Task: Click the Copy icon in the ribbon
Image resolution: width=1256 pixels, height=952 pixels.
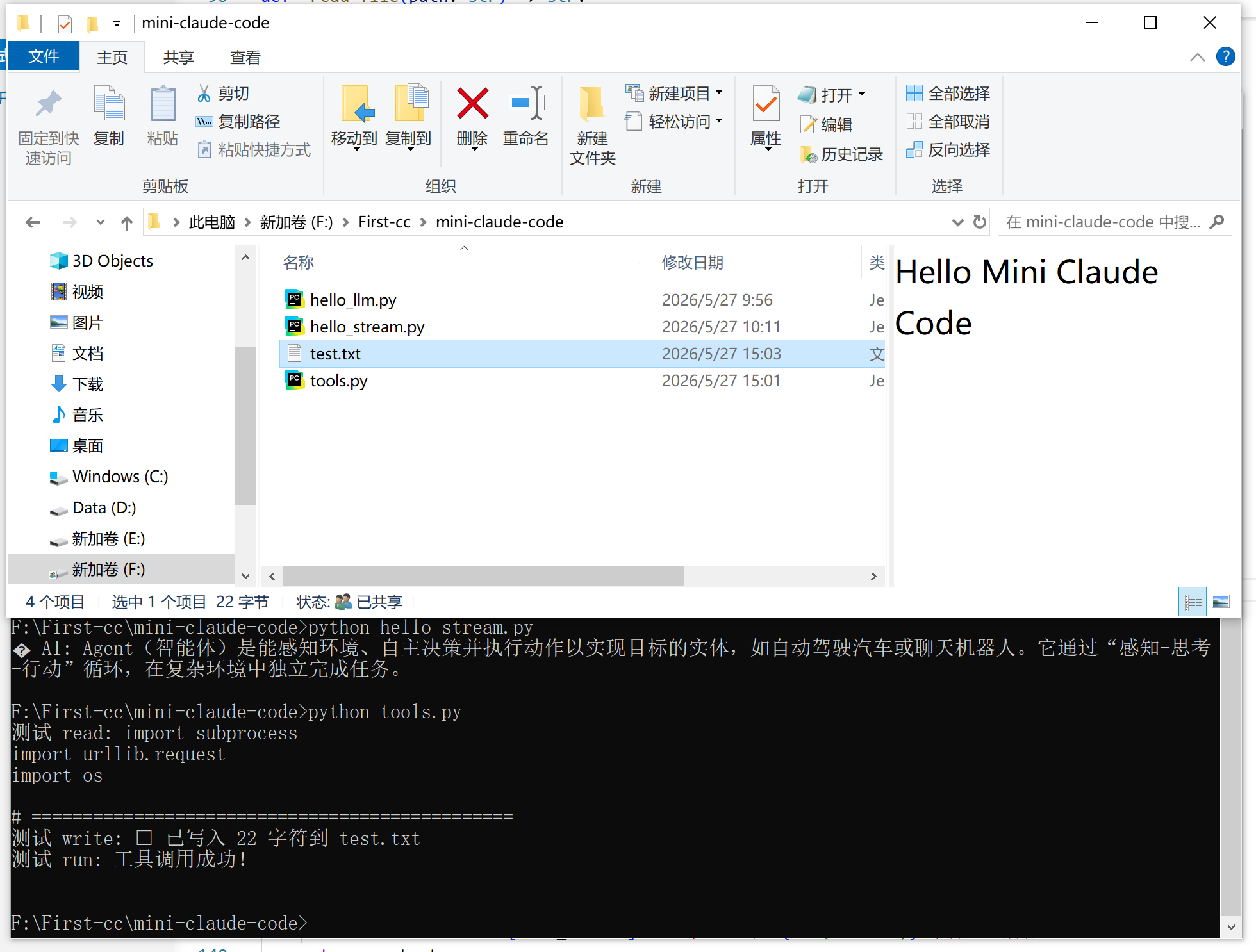Action: [109, 103]
